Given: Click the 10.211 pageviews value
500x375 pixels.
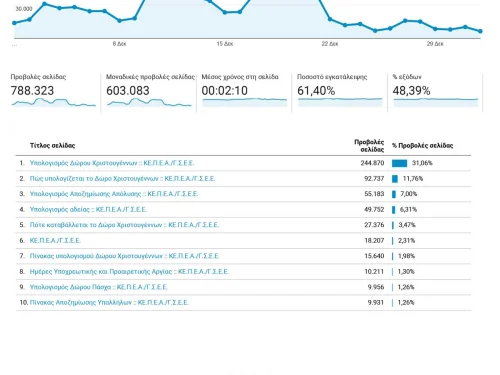Looking at the screenshot, I should 374,272.
